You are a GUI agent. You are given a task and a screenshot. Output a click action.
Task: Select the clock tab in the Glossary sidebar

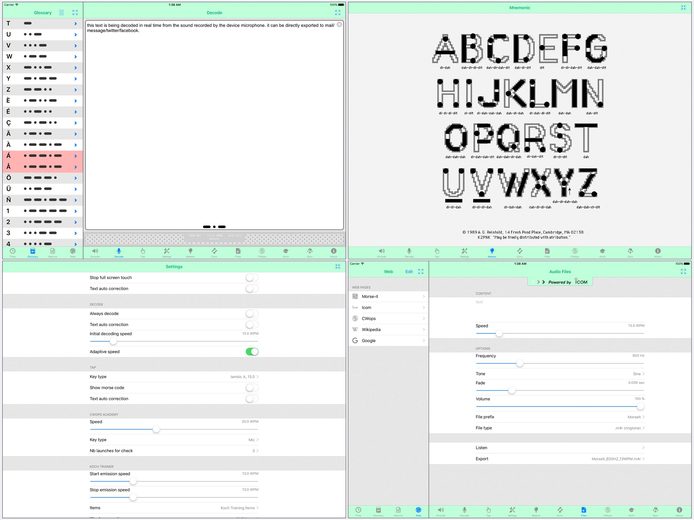point(12,252)
